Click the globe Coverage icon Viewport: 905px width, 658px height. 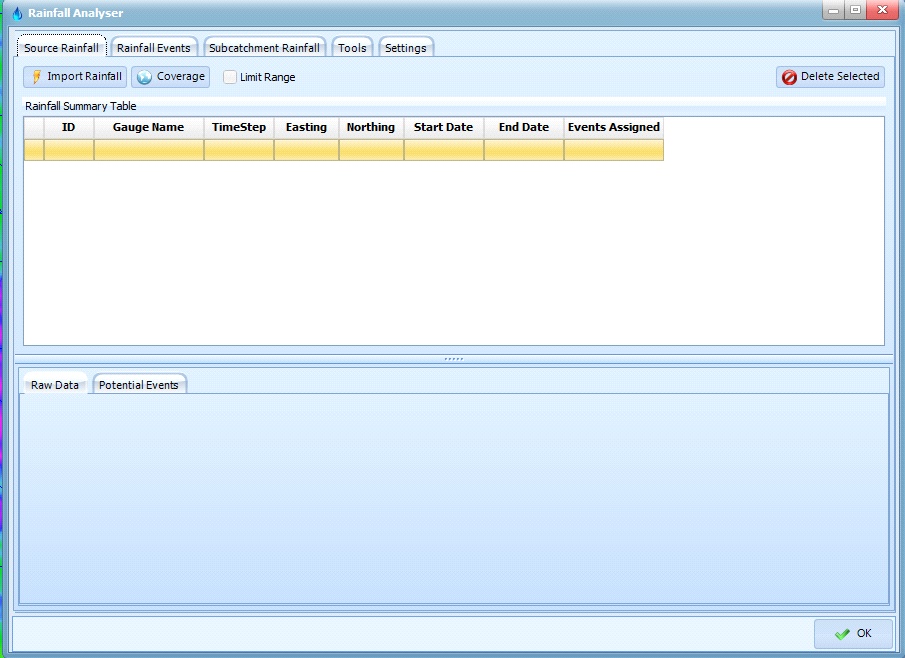pyautogui.click(x=144, y=77)
